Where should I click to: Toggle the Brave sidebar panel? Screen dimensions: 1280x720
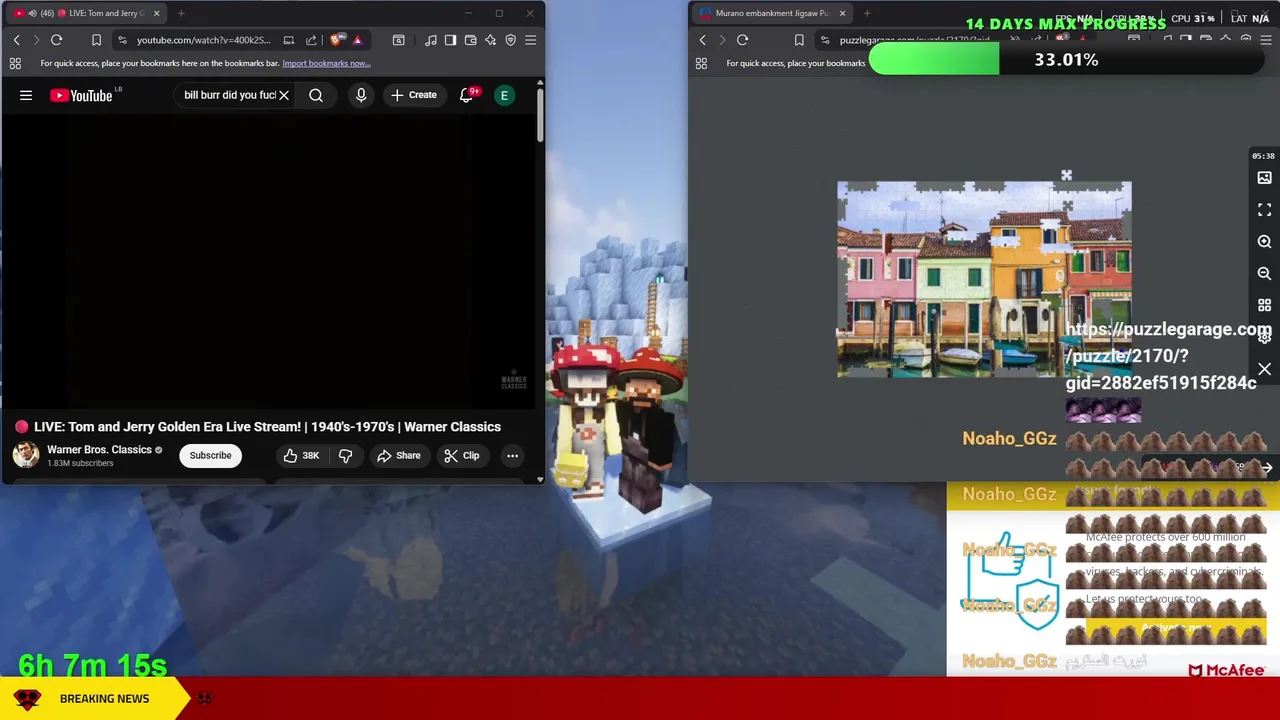(450, 40)
